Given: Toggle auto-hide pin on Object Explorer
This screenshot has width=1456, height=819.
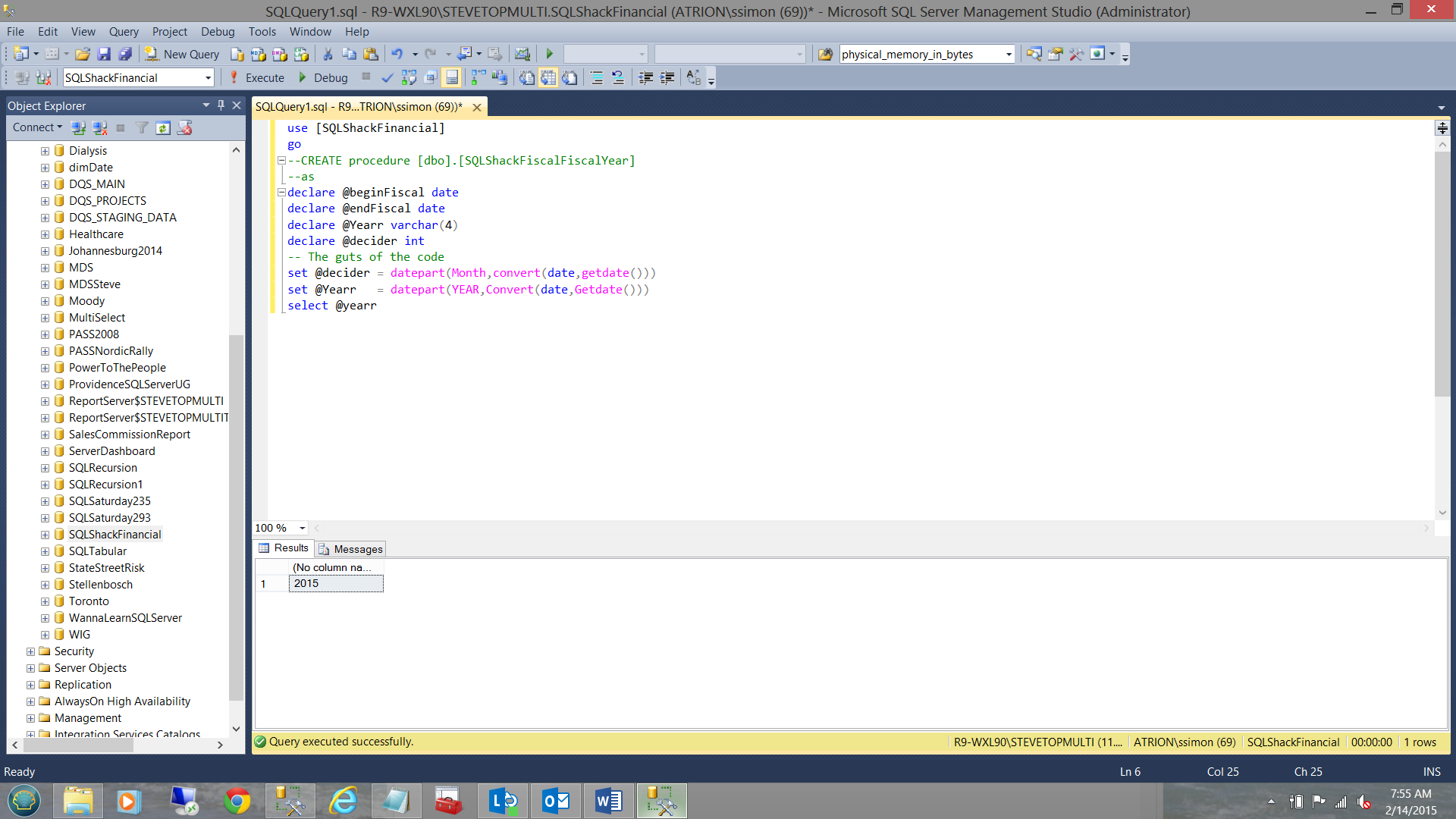Looking at the screenshot, I should coord(221,105).
